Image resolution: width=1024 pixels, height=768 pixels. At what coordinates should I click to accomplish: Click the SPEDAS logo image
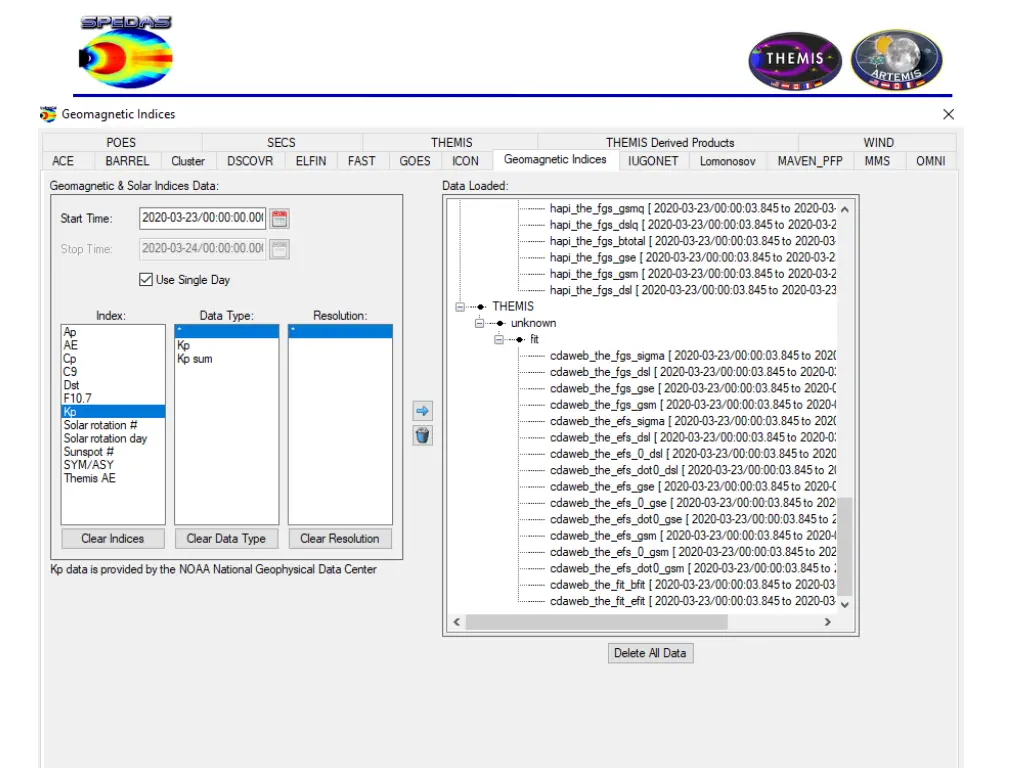pos(126,52)
